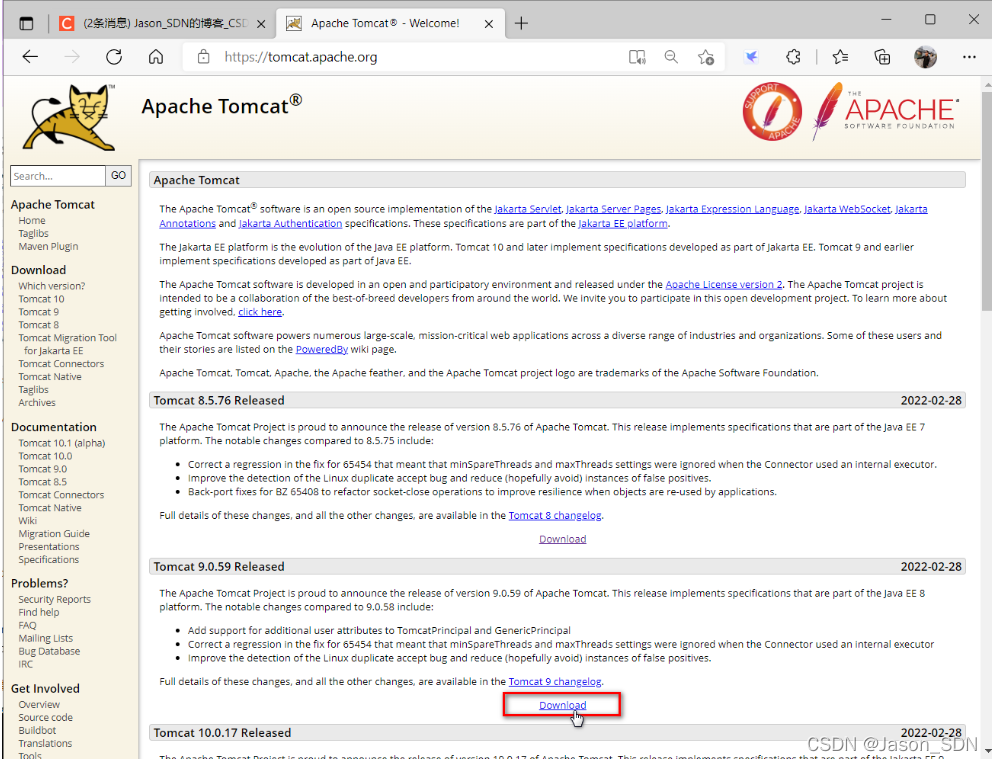Follow the Apache License version 2 link

pos(724,285)
